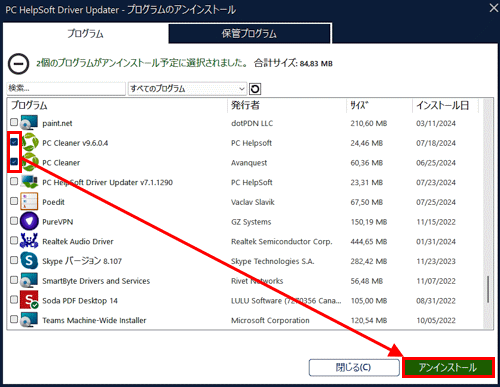Click the Skype Technologies S.A. publisher cell
The height and width of the screenshot is (387, 500).
pos(273,261)
